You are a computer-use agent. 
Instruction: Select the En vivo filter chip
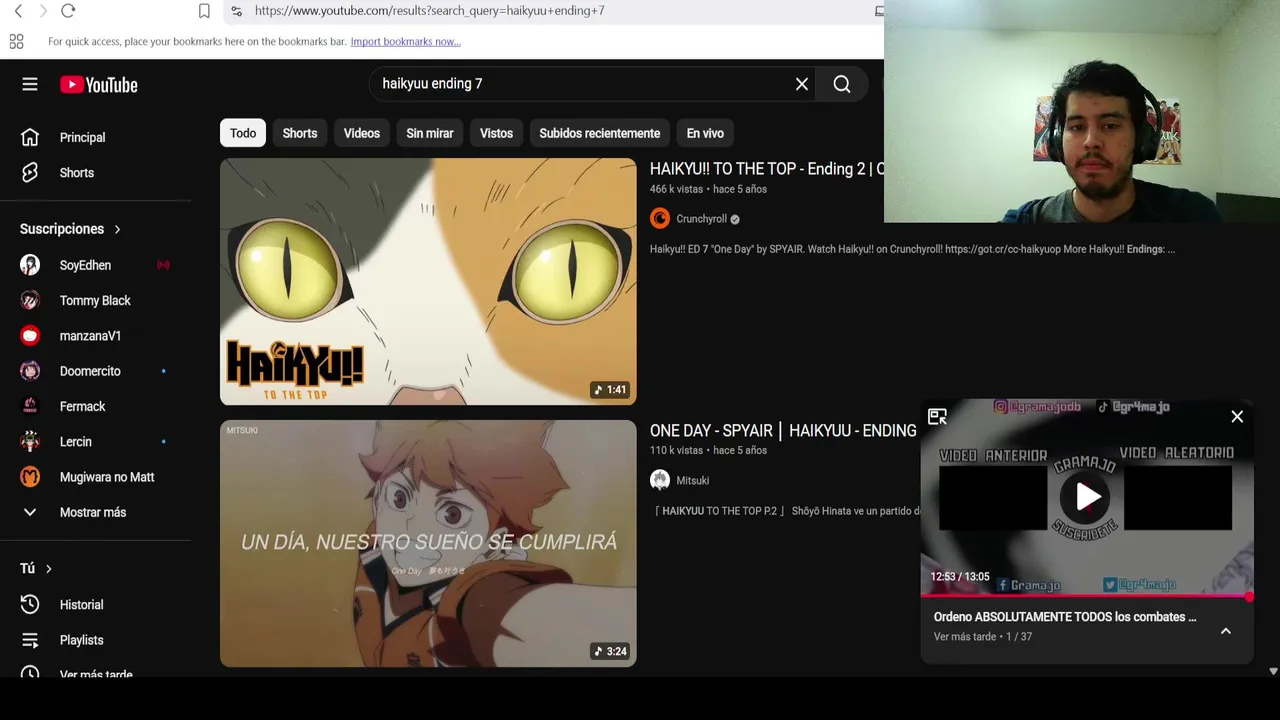point(705,133)
